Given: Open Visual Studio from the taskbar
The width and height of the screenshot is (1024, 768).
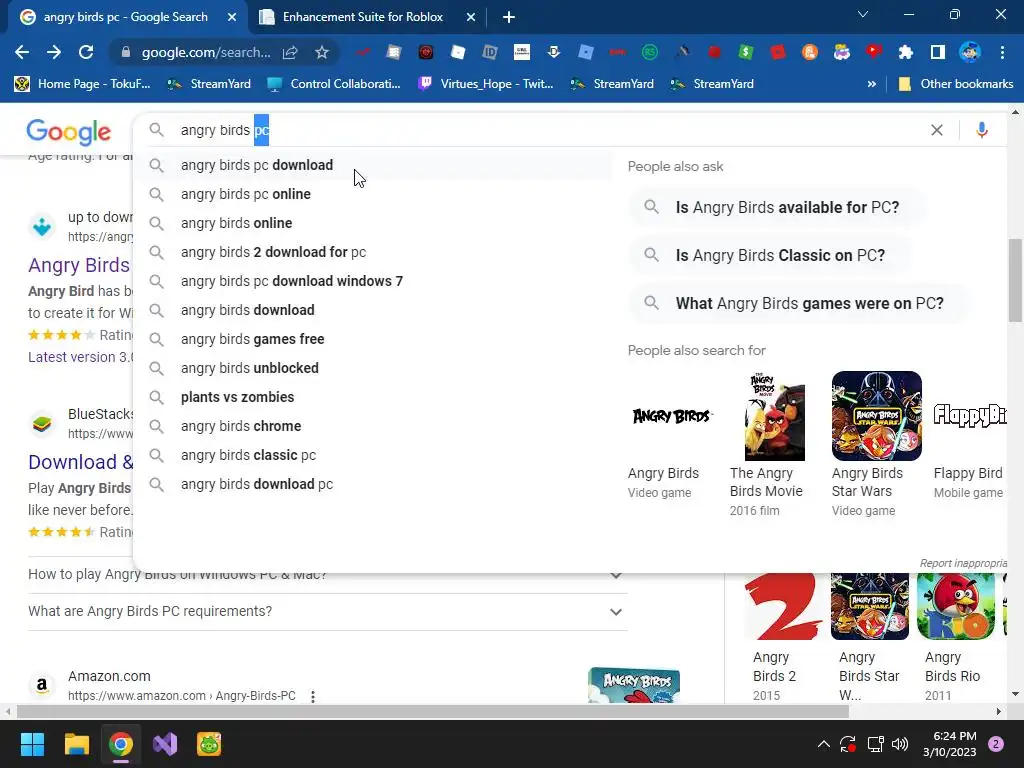Looking at the screenshot, I should point(165,744).
